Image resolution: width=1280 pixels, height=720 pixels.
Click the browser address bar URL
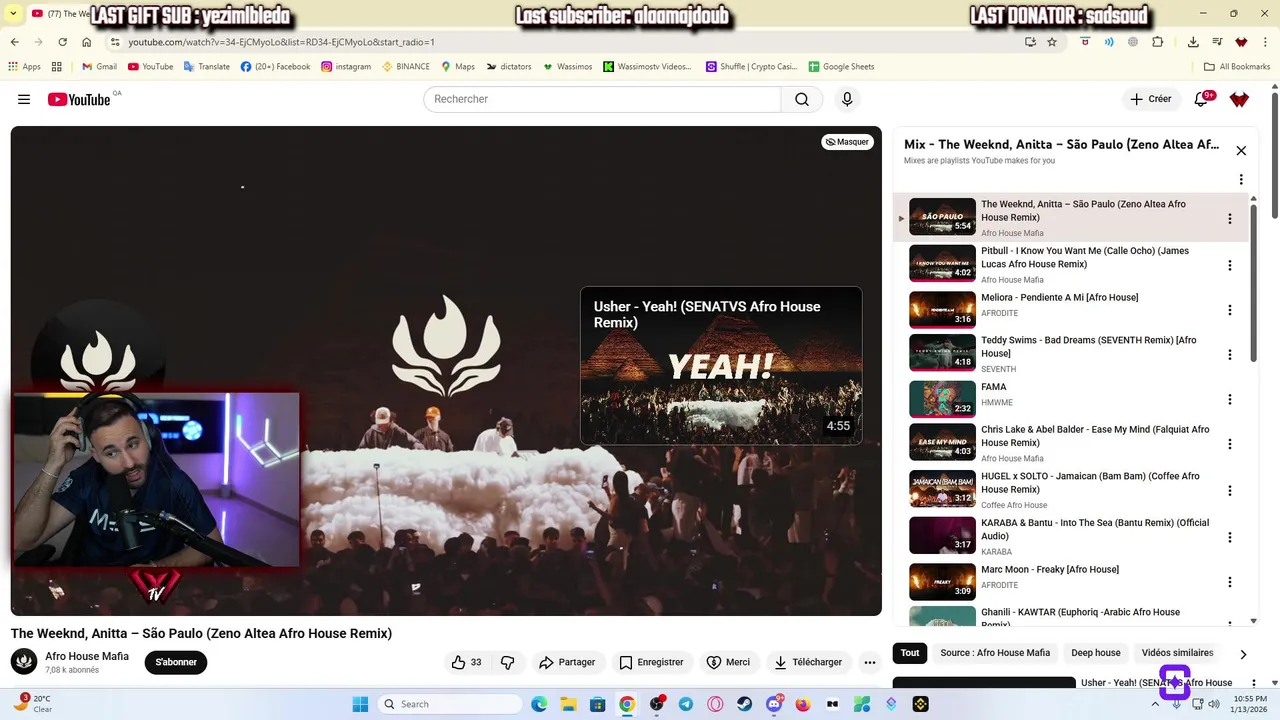click(x=281, y=42)
